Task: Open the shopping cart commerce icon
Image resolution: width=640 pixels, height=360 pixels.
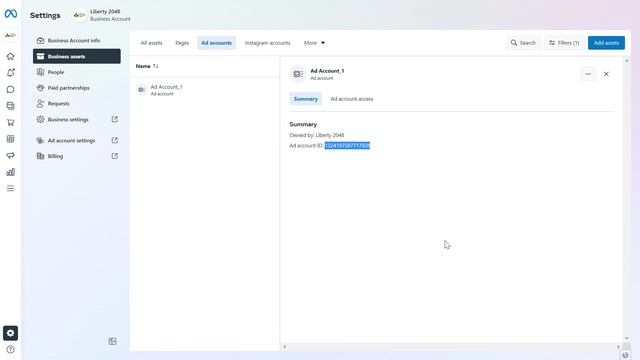Action: point(11,122)
